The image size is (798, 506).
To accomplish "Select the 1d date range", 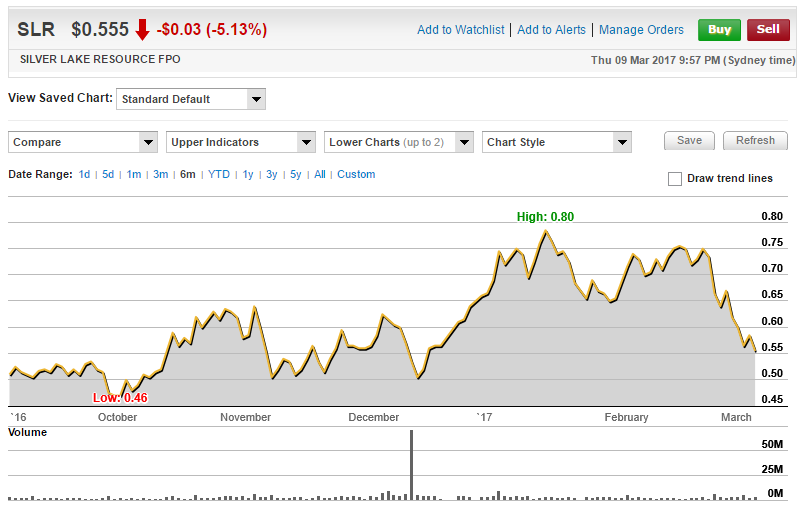I will 85,174.
